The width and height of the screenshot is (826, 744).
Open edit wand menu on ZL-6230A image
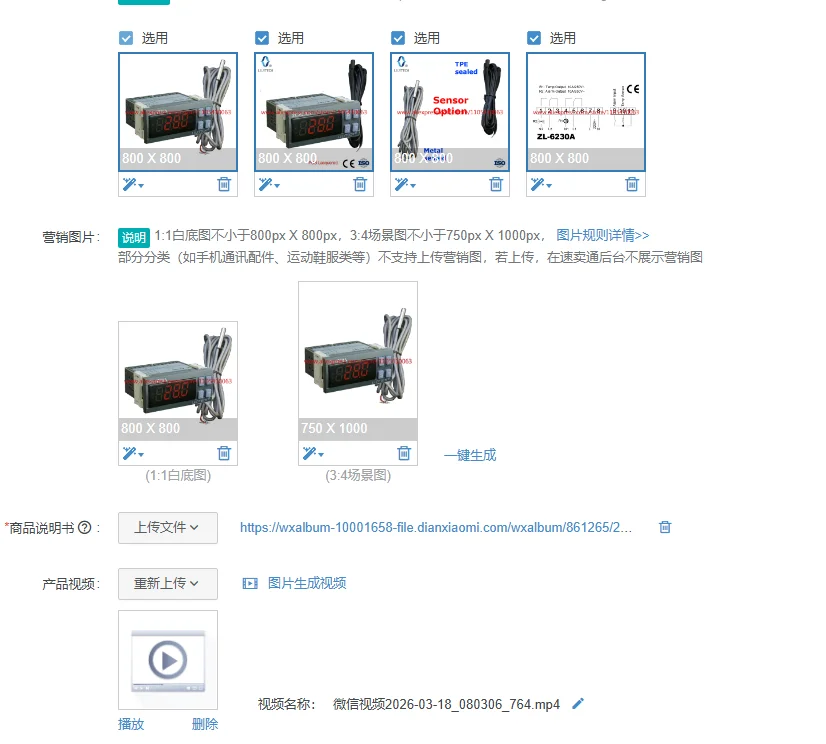click(540, 184)
